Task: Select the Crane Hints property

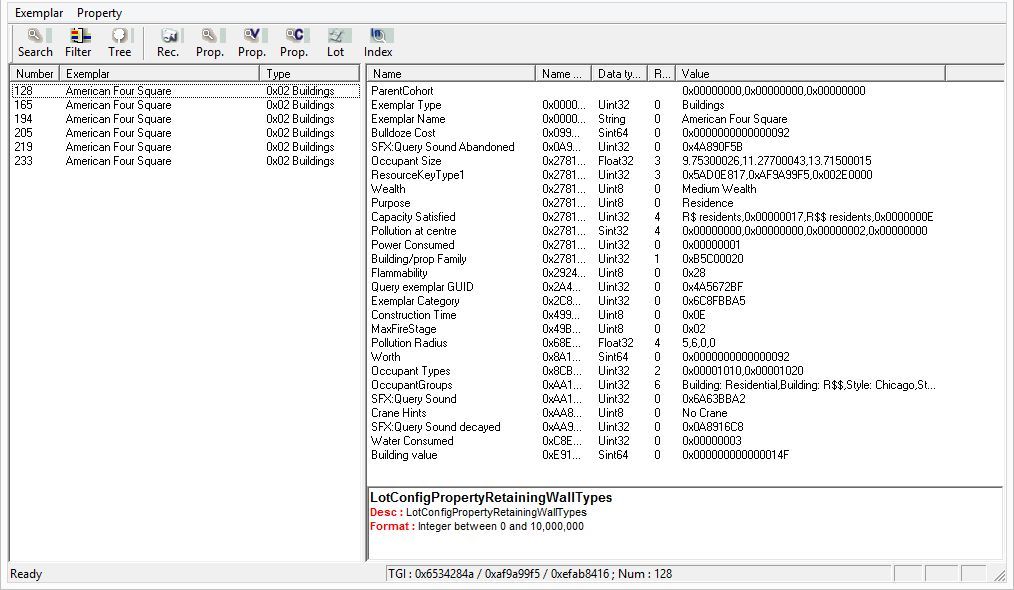Action: point(398,413)
